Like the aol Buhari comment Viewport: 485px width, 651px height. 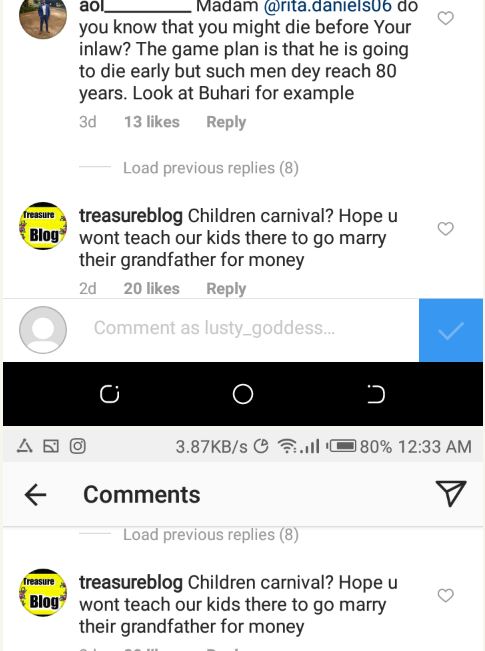tap(446, 18)
